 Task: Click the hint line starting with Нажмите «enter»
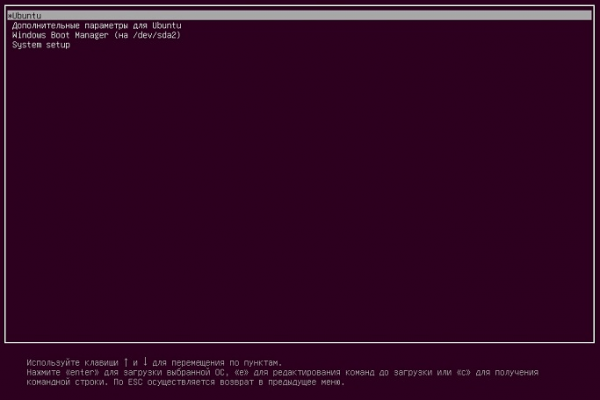click(x=282, y=372)
